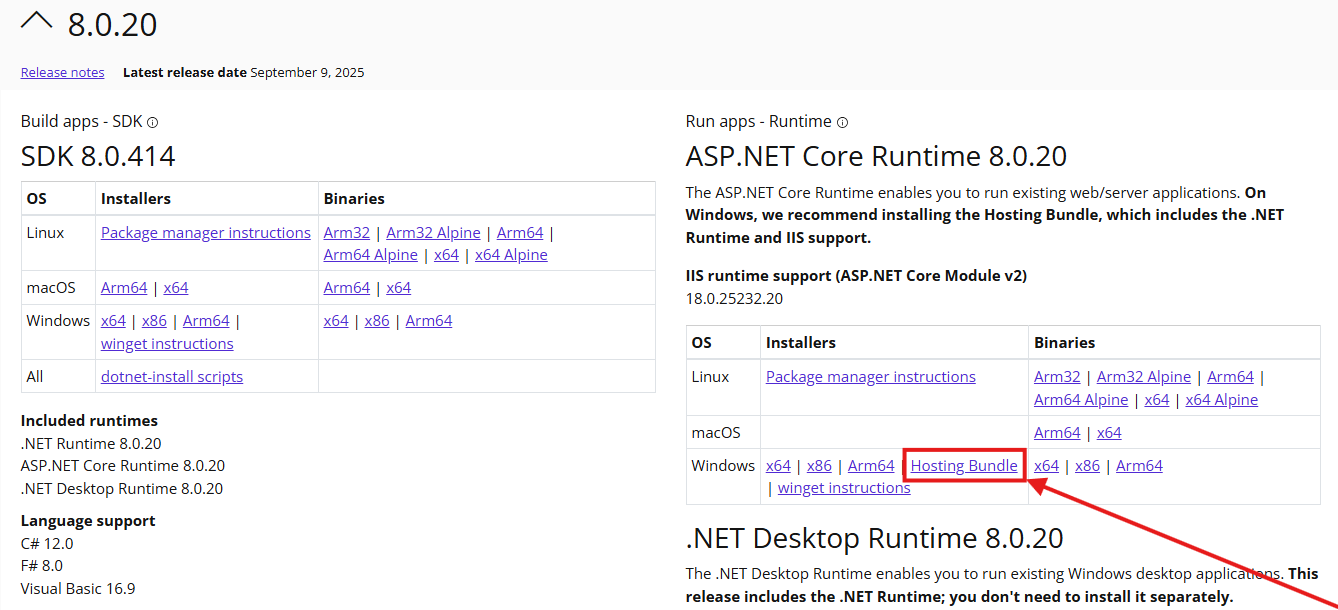Download SDK Linux Arm32 Alpine binary
The height and width of the screenshot is (610, 1338).
tap(433, 232)
